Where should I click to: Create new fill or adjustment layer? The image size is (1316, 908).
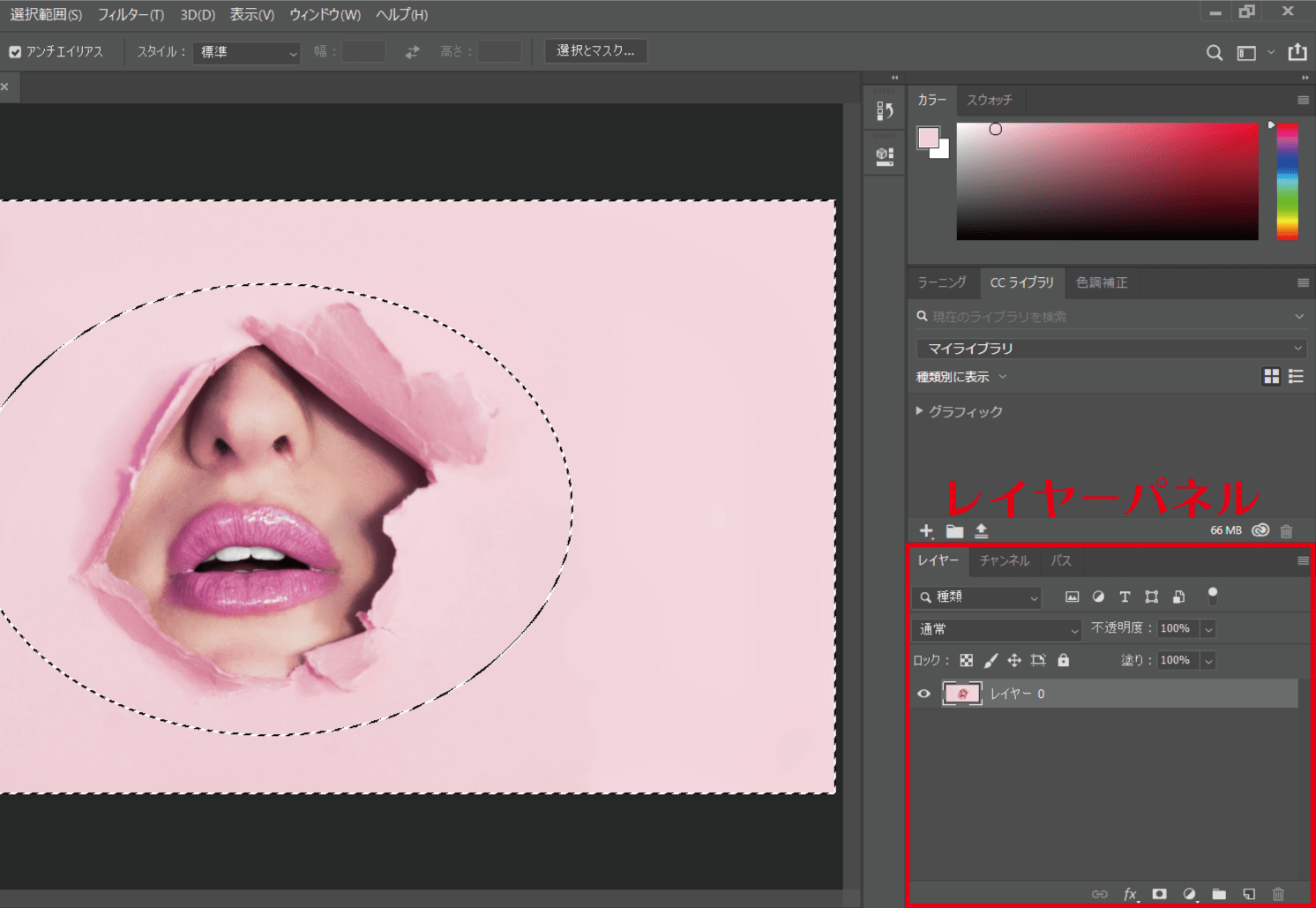tap(1189, 894)
